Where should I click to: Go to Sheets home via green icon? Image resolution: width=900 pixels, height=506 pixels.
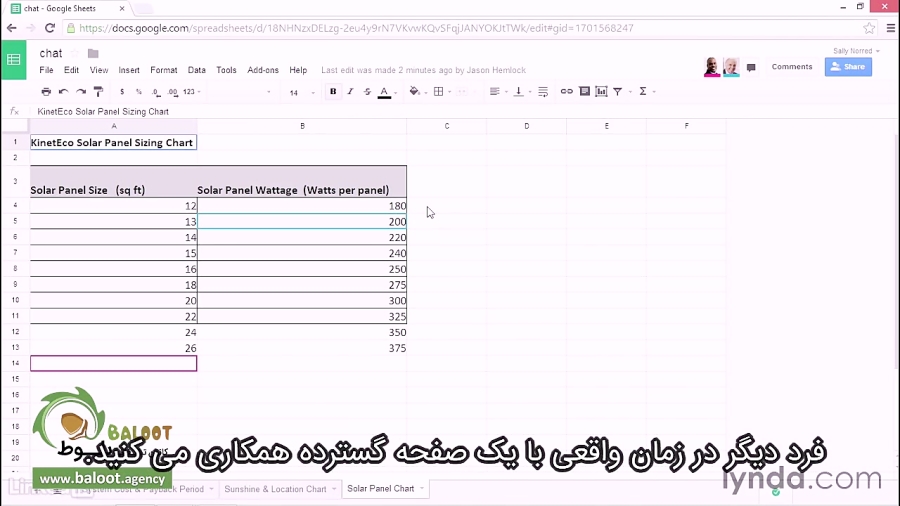tap(14, 60)
